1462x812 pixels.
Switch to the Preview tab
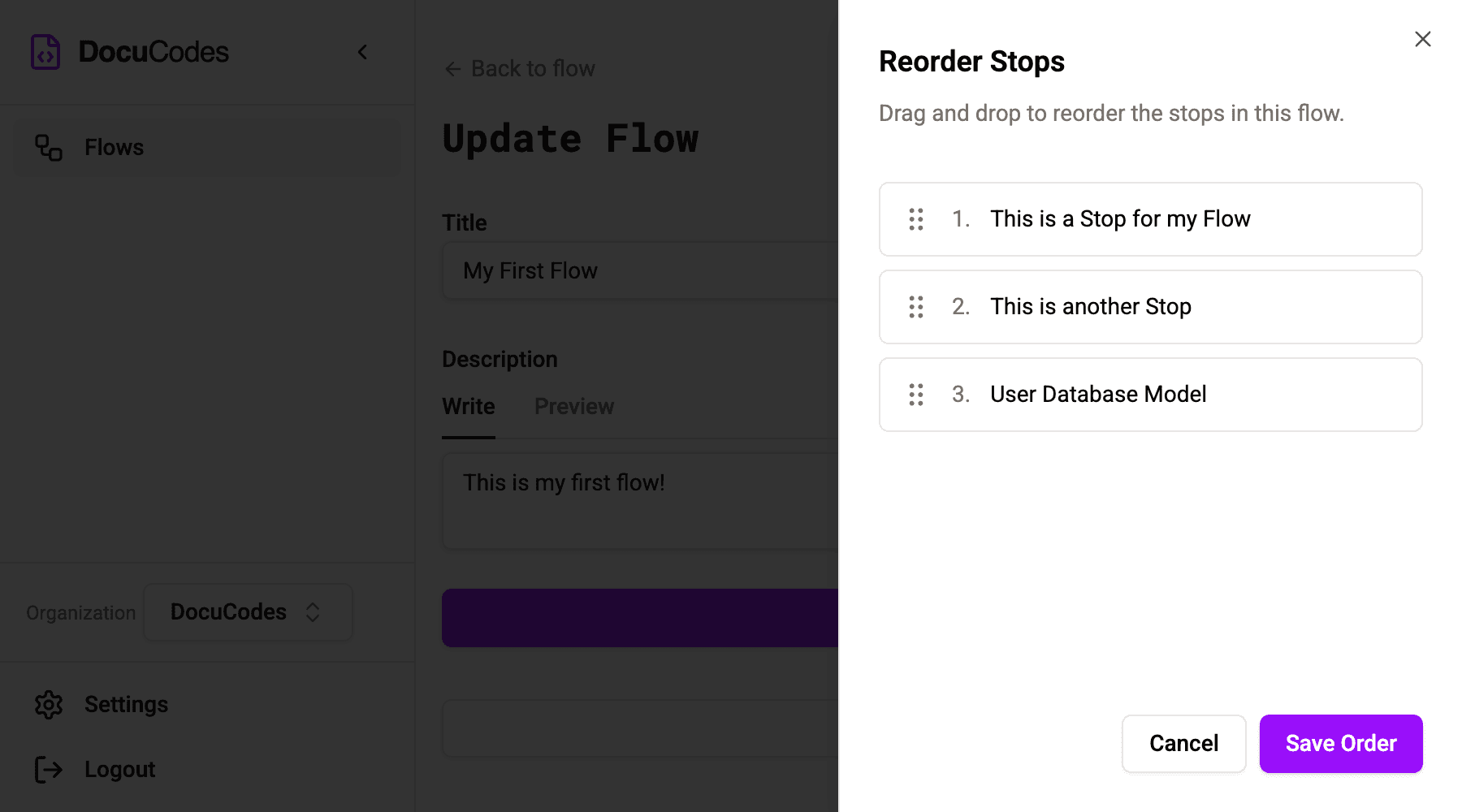(x=574, y=406)
